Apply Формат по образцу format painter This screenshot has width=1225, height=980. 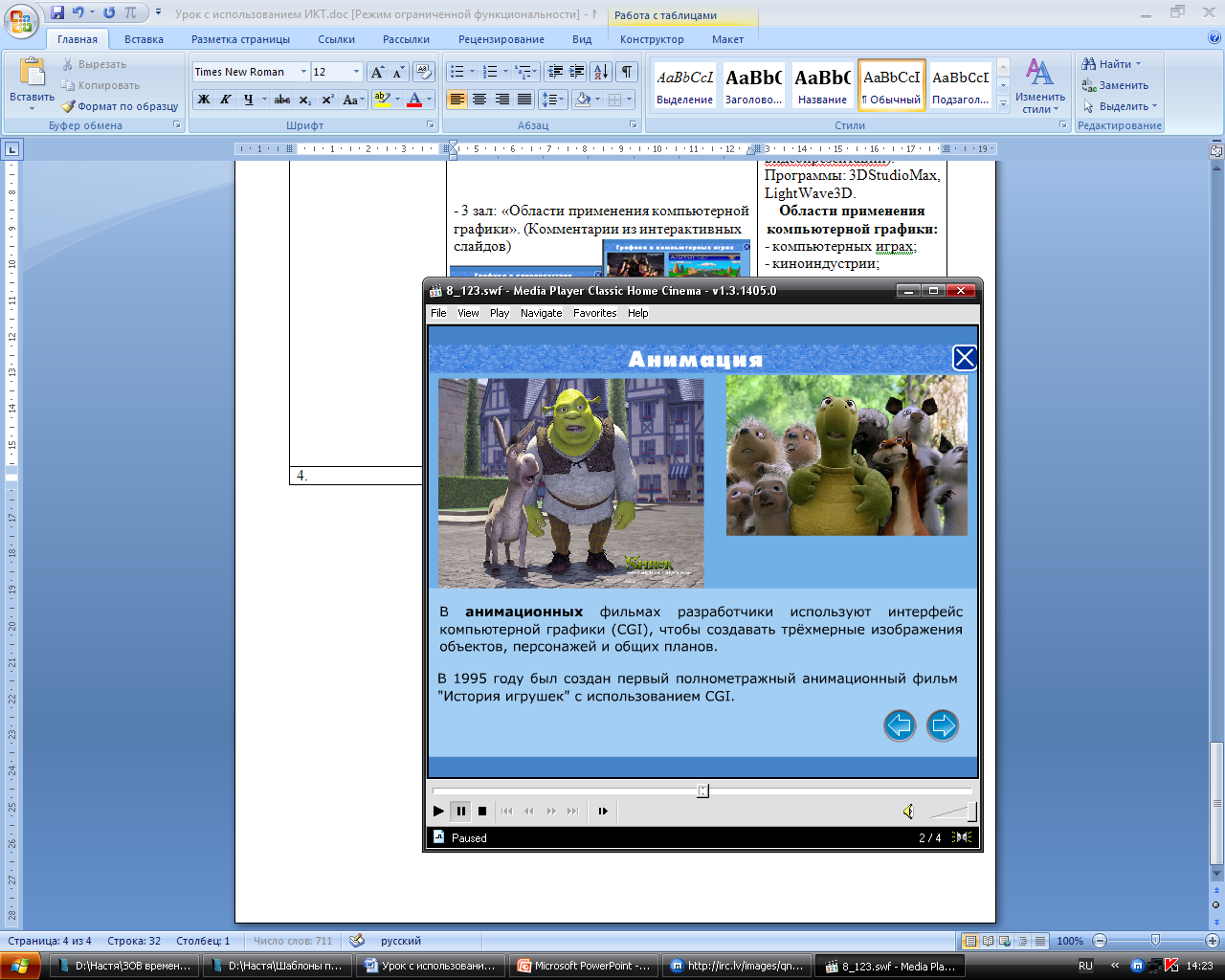pos(120,106)
